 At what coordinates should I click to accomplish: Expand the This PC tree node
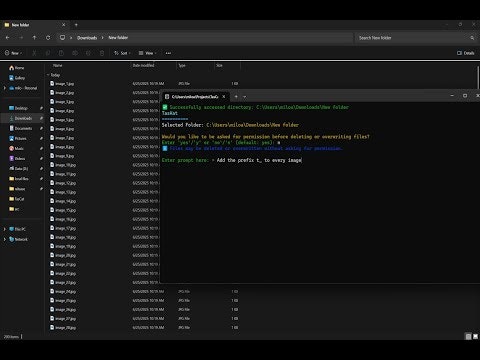[x=5, y=229]
